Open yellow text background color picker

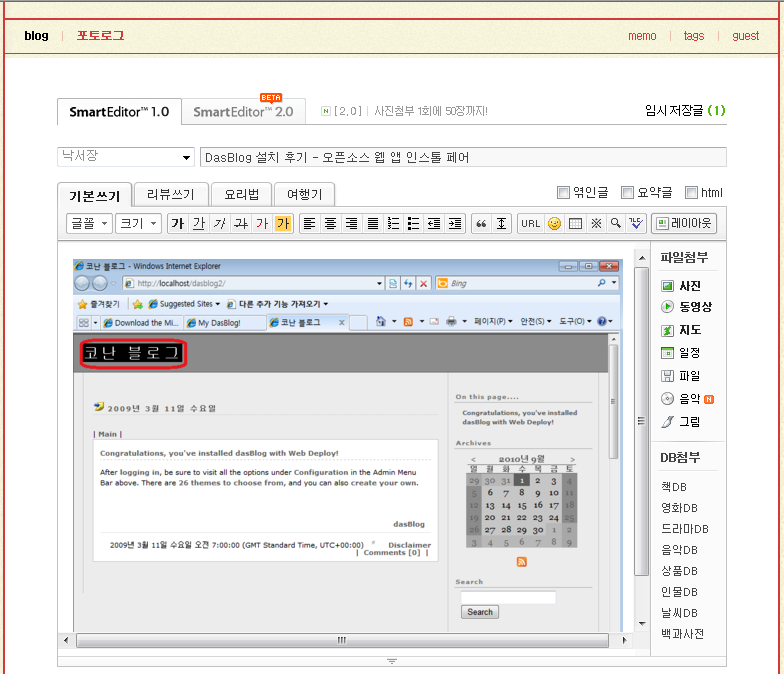(283, 224)
